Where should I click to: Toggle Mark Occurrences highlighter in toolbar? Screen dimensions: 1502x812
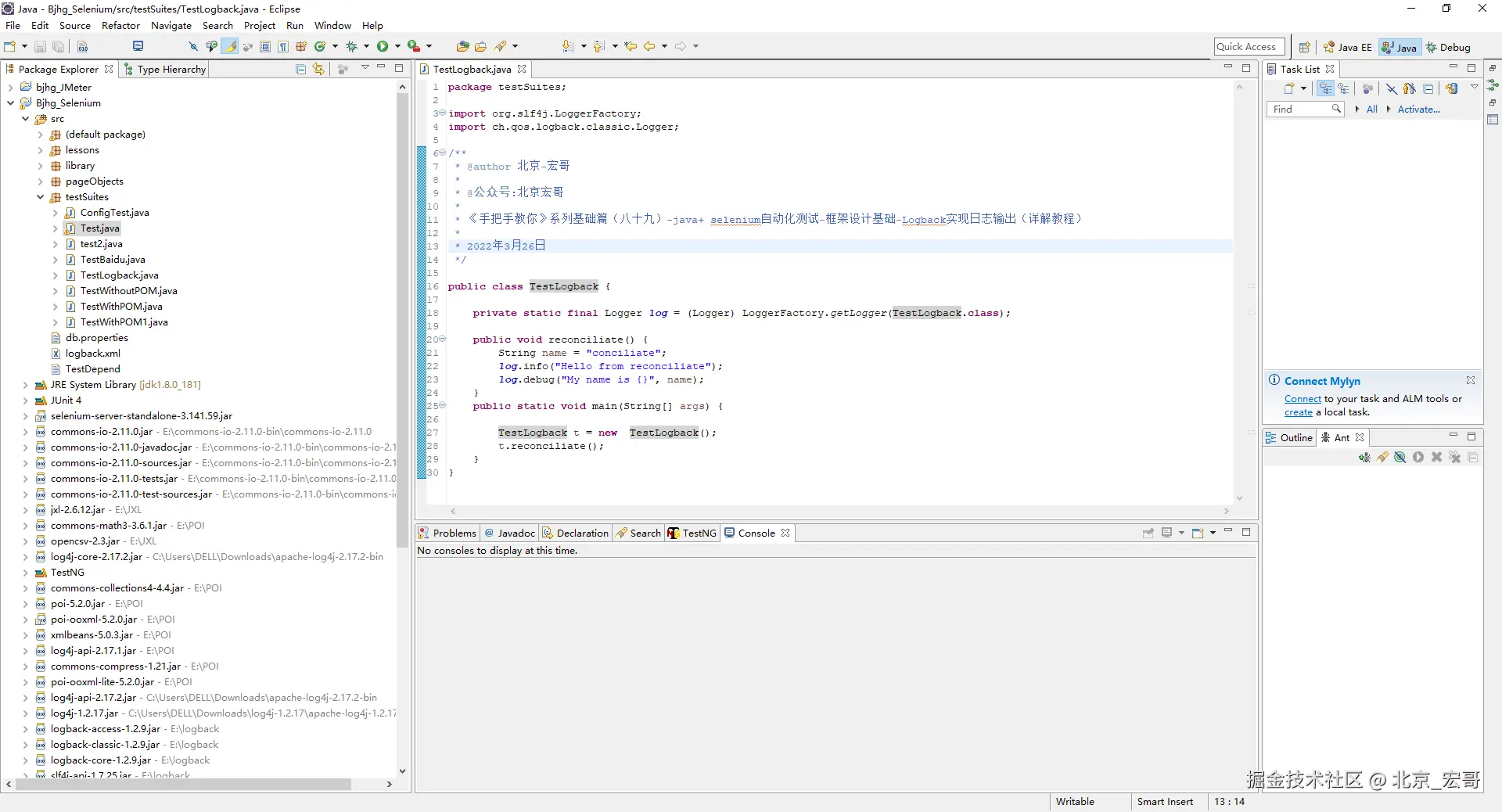click(x=231, y=47)
